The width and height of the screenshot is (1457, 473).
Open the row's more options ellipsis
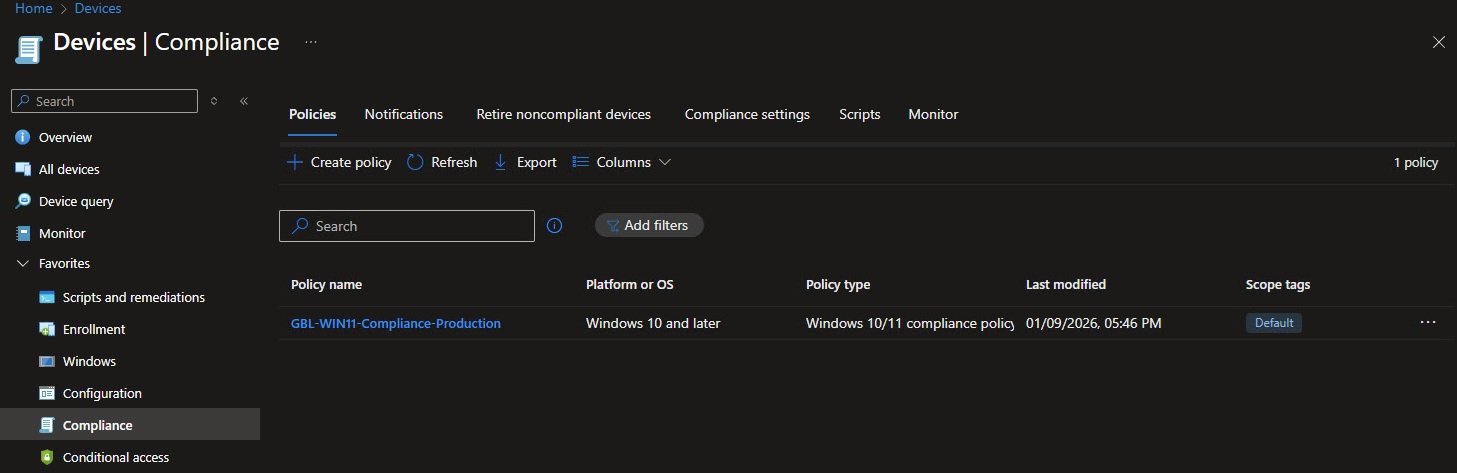(x=1427, y=323)
